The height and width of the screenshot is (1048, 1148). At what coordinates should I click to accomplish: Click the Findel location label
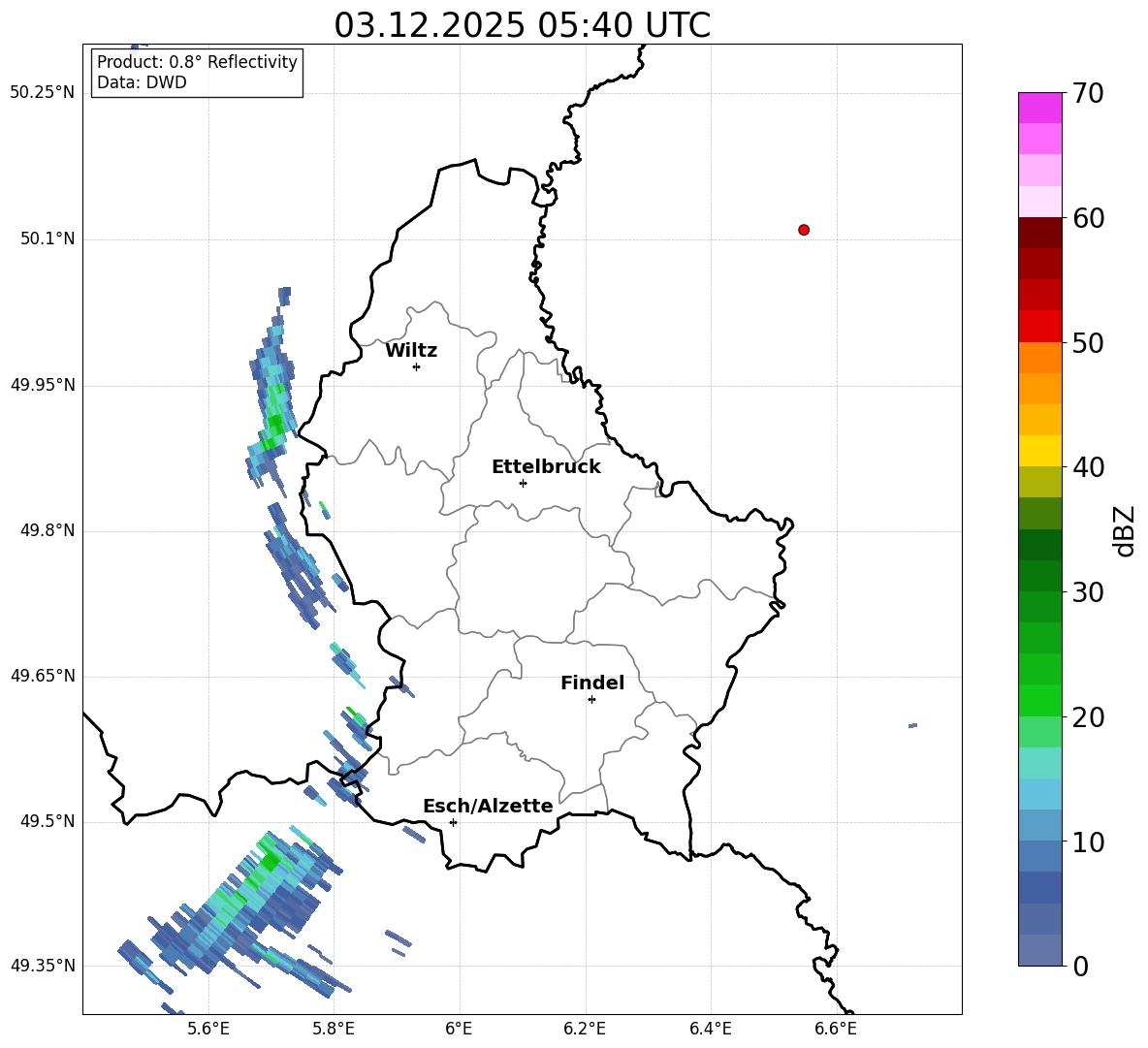592,683
